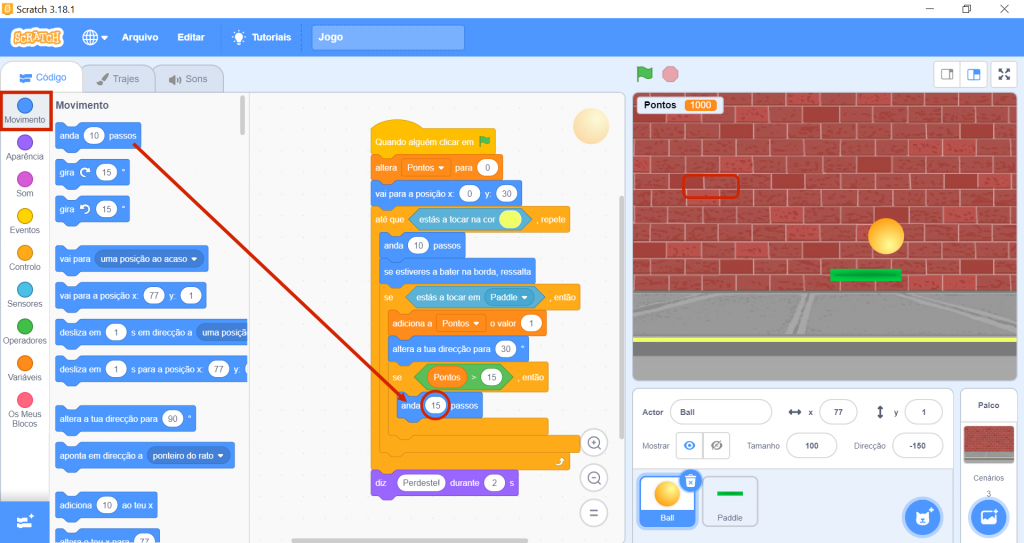The width and height of the screenshot is (1024, 543).
Task: Click the 'Quando alguém clicar em' hat block
Action: [432, 139]
